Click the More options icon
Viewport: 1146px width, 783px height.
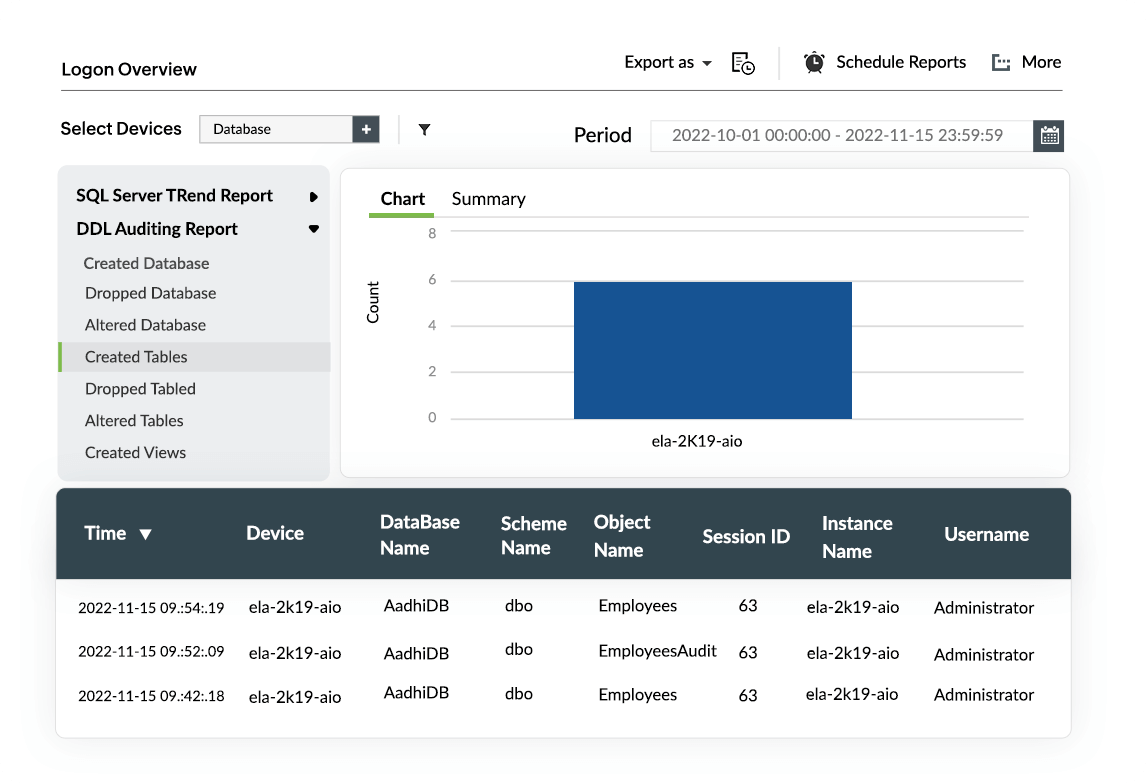pyautogui.click(x=1001, y=63)
